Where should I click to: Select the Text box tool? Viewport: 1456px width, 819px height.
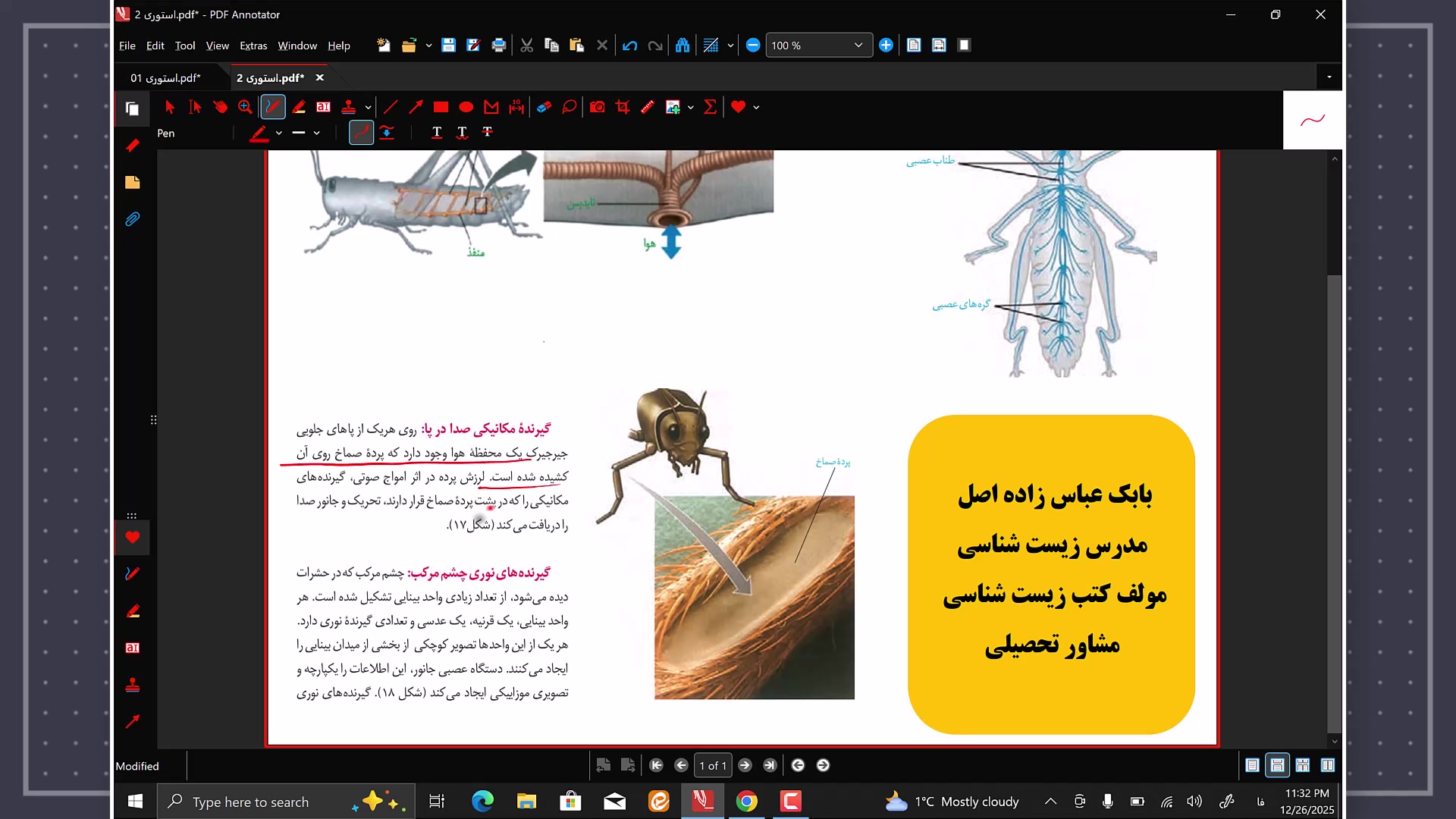point(323,107)
